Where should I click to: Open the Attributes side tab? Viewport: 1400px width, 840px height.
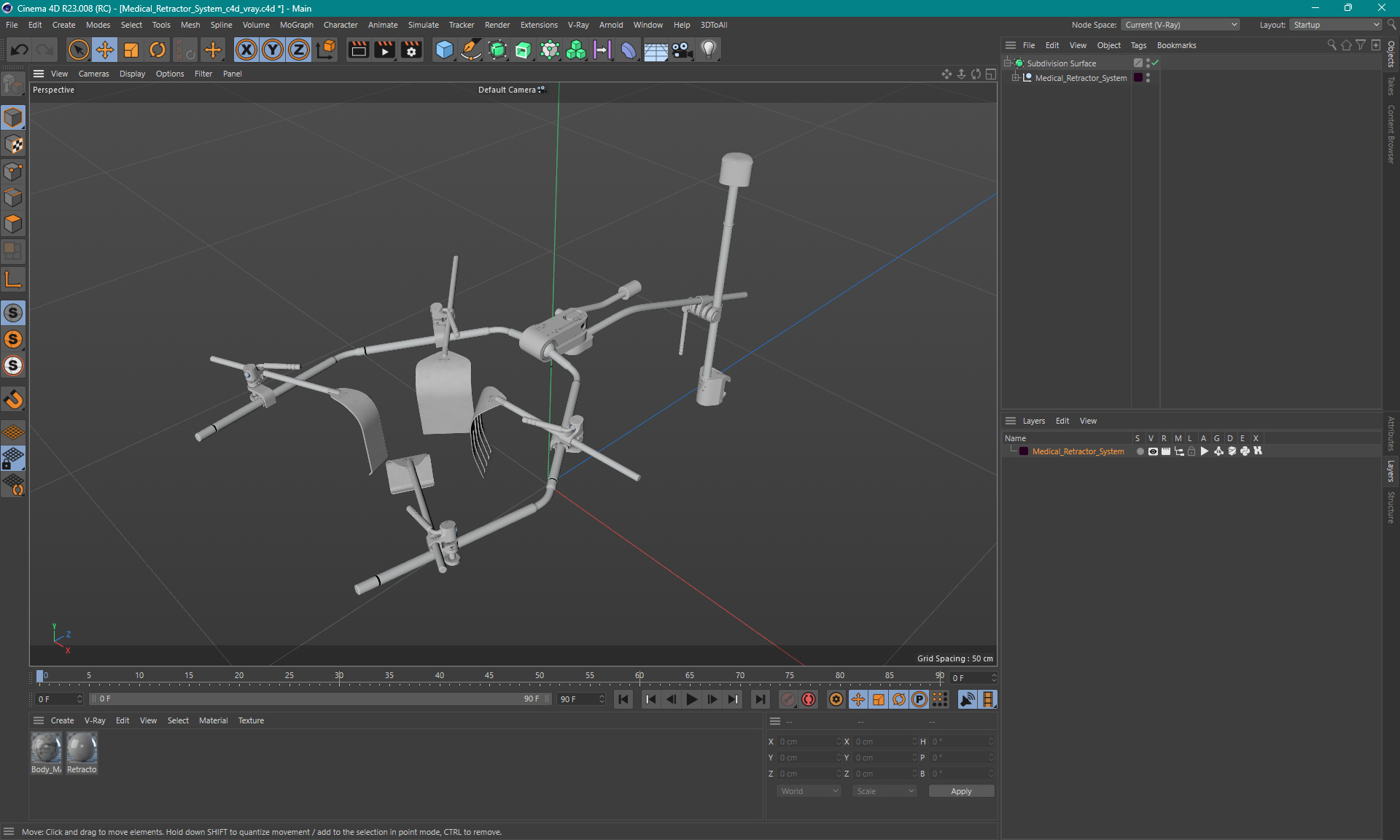click(x=1391, y=434)
